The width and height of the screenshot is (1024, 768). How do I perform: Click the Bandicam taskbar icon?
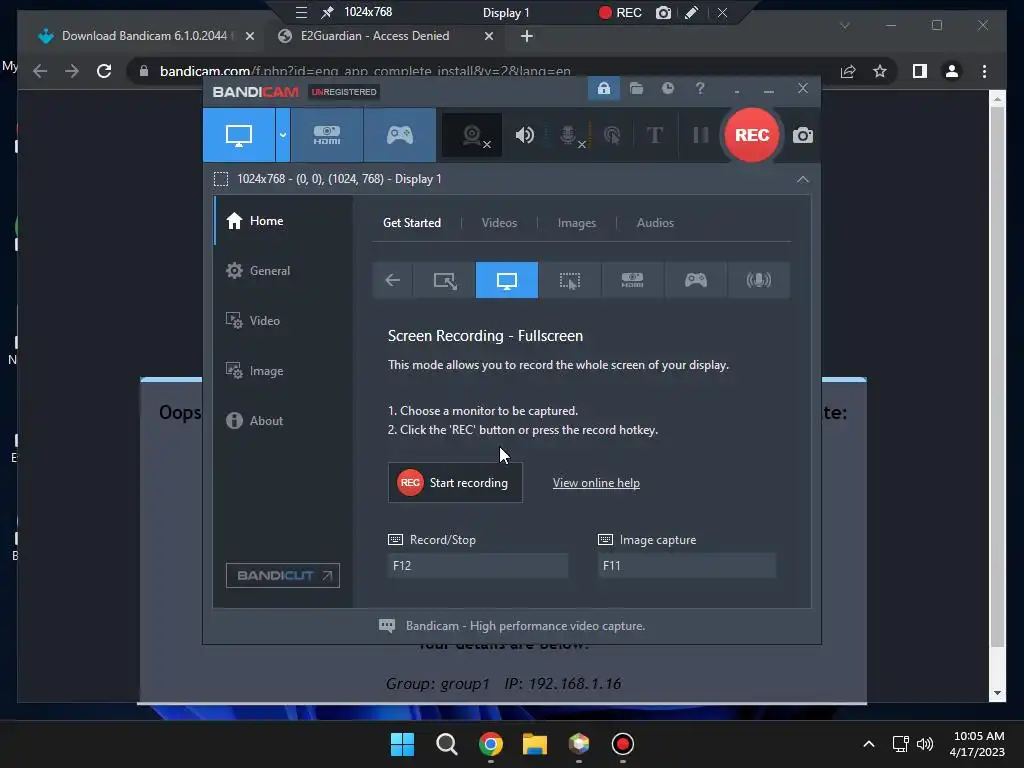[622, 744]
